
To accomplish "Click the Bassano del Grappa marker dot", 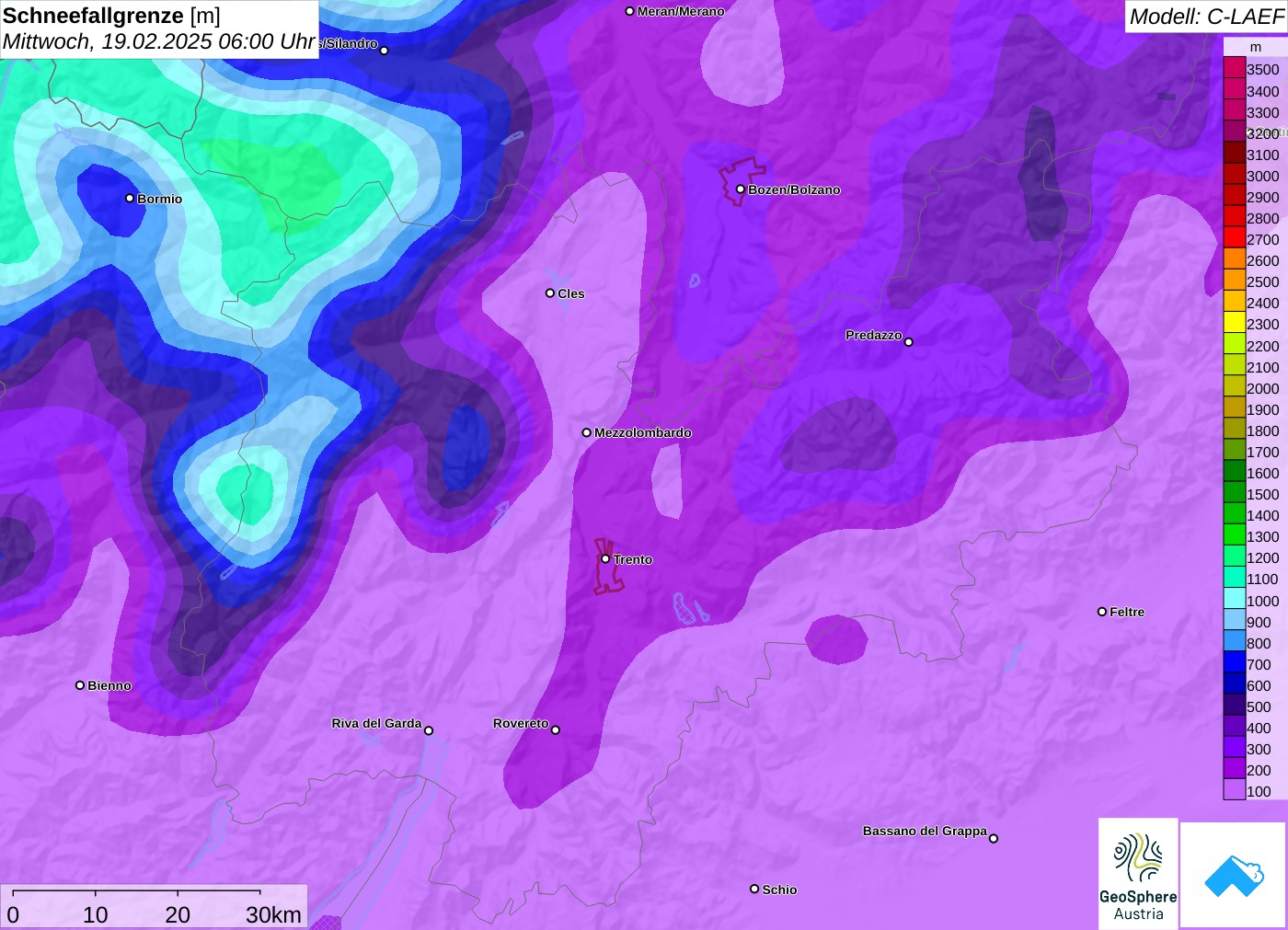I will pos(994,838).
